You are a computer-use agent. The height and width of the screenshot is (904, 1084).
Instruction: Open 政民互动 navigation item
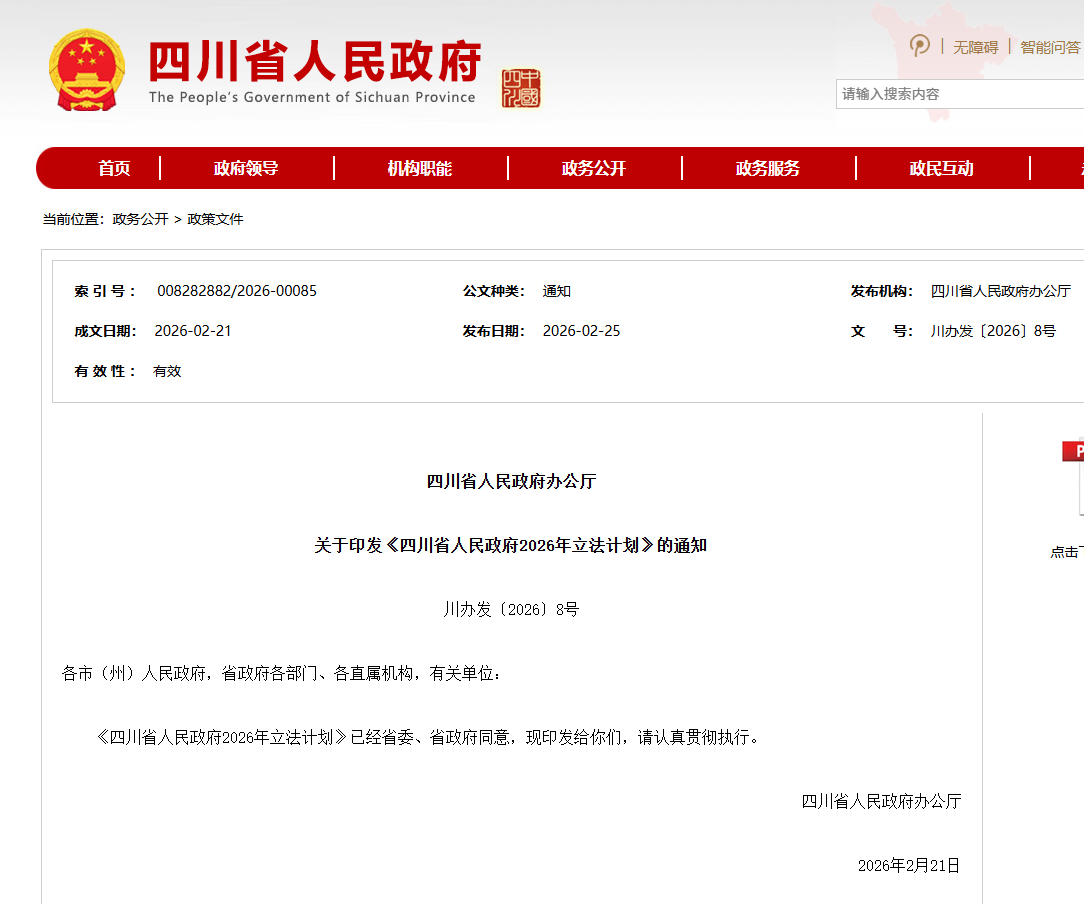tap(941, 168)
